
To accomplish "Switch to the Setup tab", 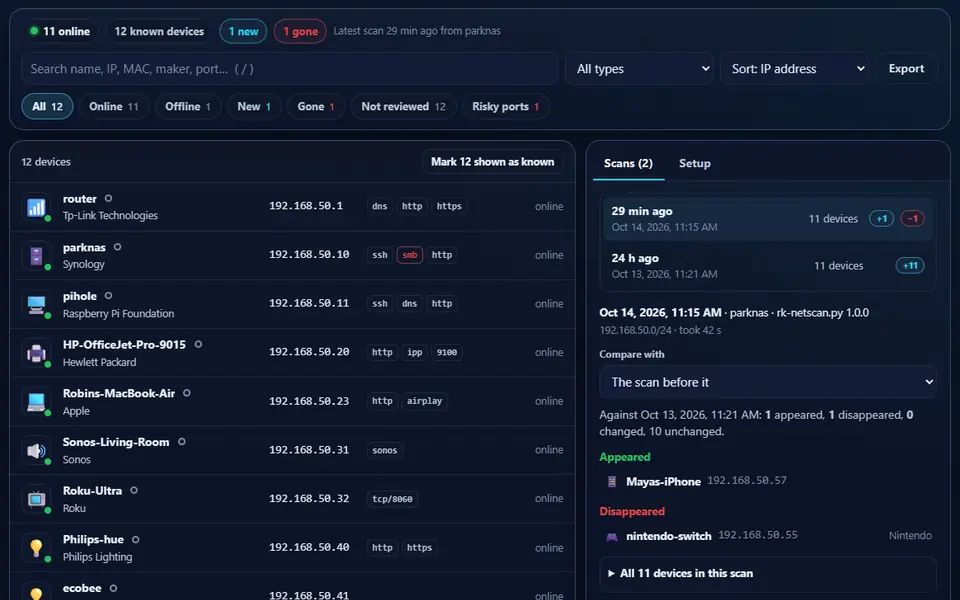I will coord(694,163).
